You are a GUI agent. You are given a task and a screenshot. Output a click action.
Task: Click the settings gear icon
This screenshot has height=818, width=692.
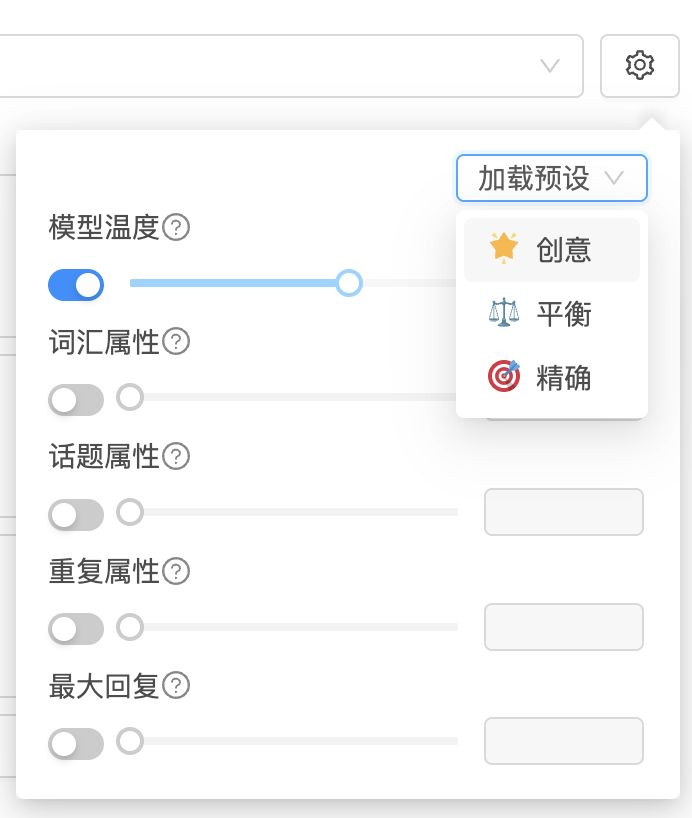(x=640, y=66)
